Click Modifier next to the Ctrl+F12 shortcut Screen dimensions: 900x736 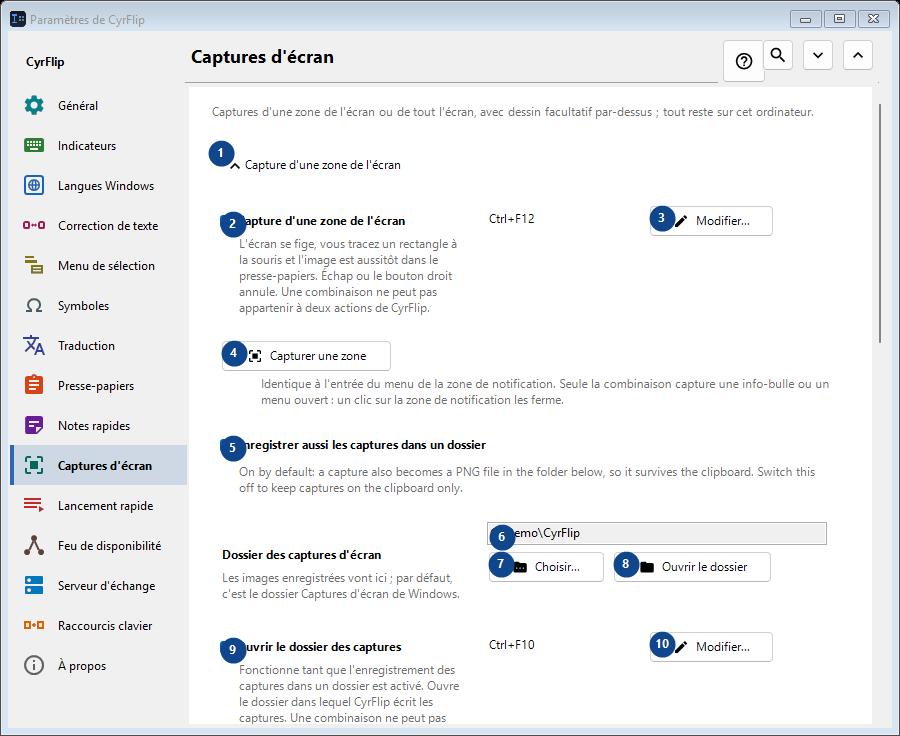[711, 221]
